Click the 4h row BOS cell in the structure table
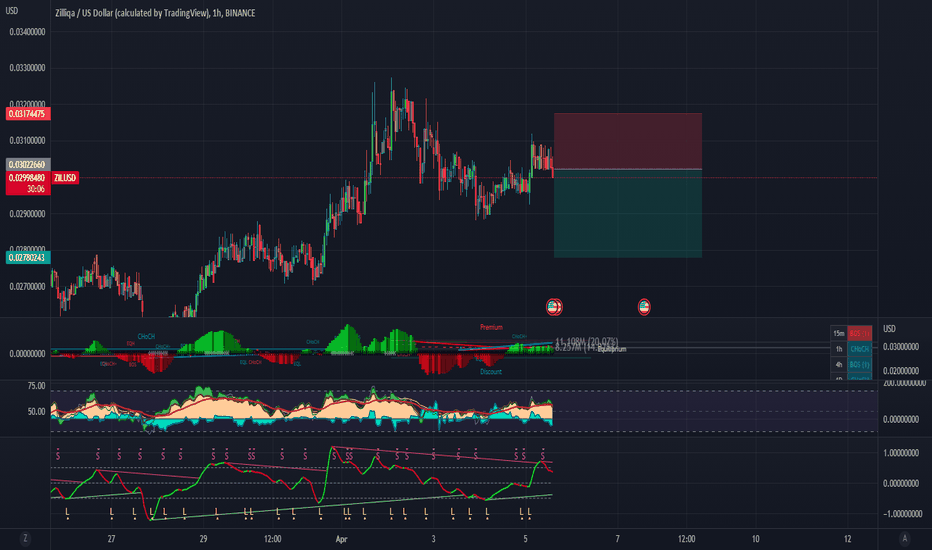The image size is (932, 550). click(859, 364)
